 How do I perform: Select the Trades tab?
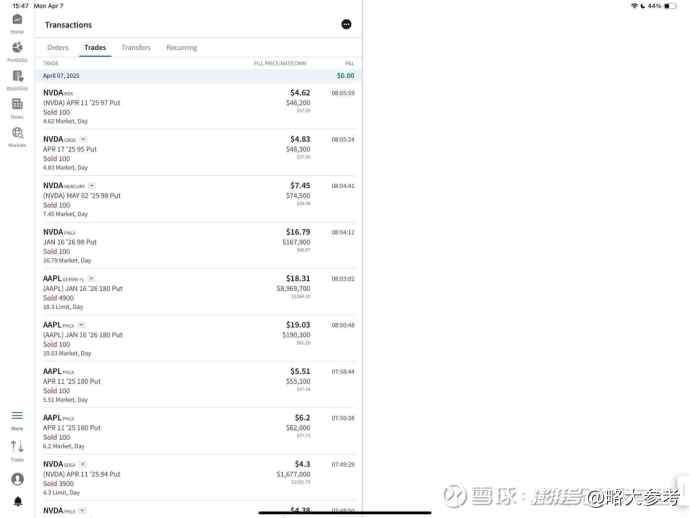(x=95, y=48)
